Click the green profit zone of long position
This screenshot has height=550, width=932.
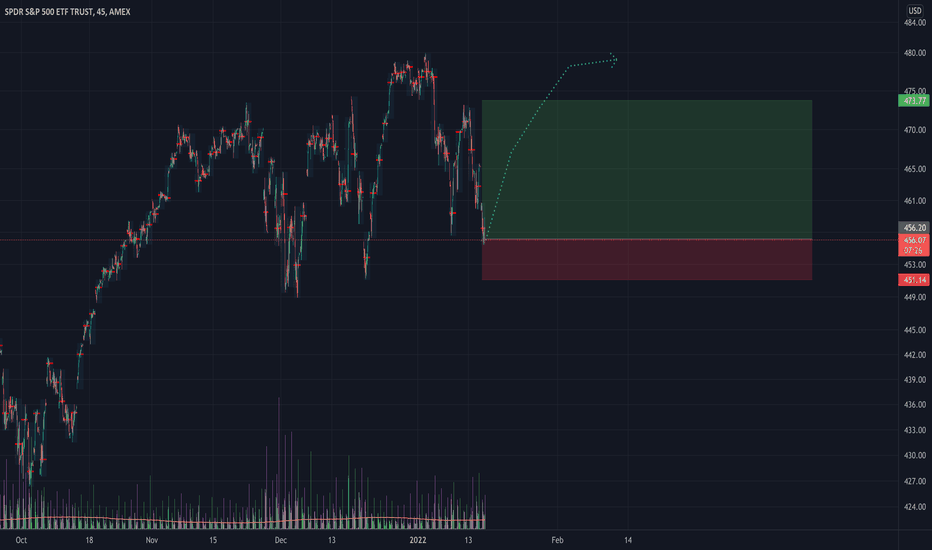(647, 169)
